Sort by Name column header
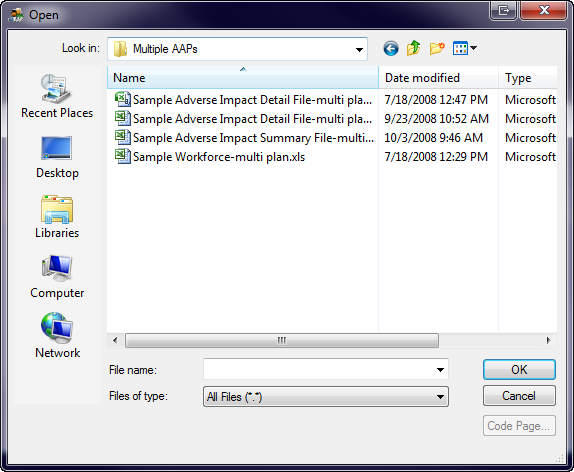Viewport: 574px width, 472px height. click(243, 78)
